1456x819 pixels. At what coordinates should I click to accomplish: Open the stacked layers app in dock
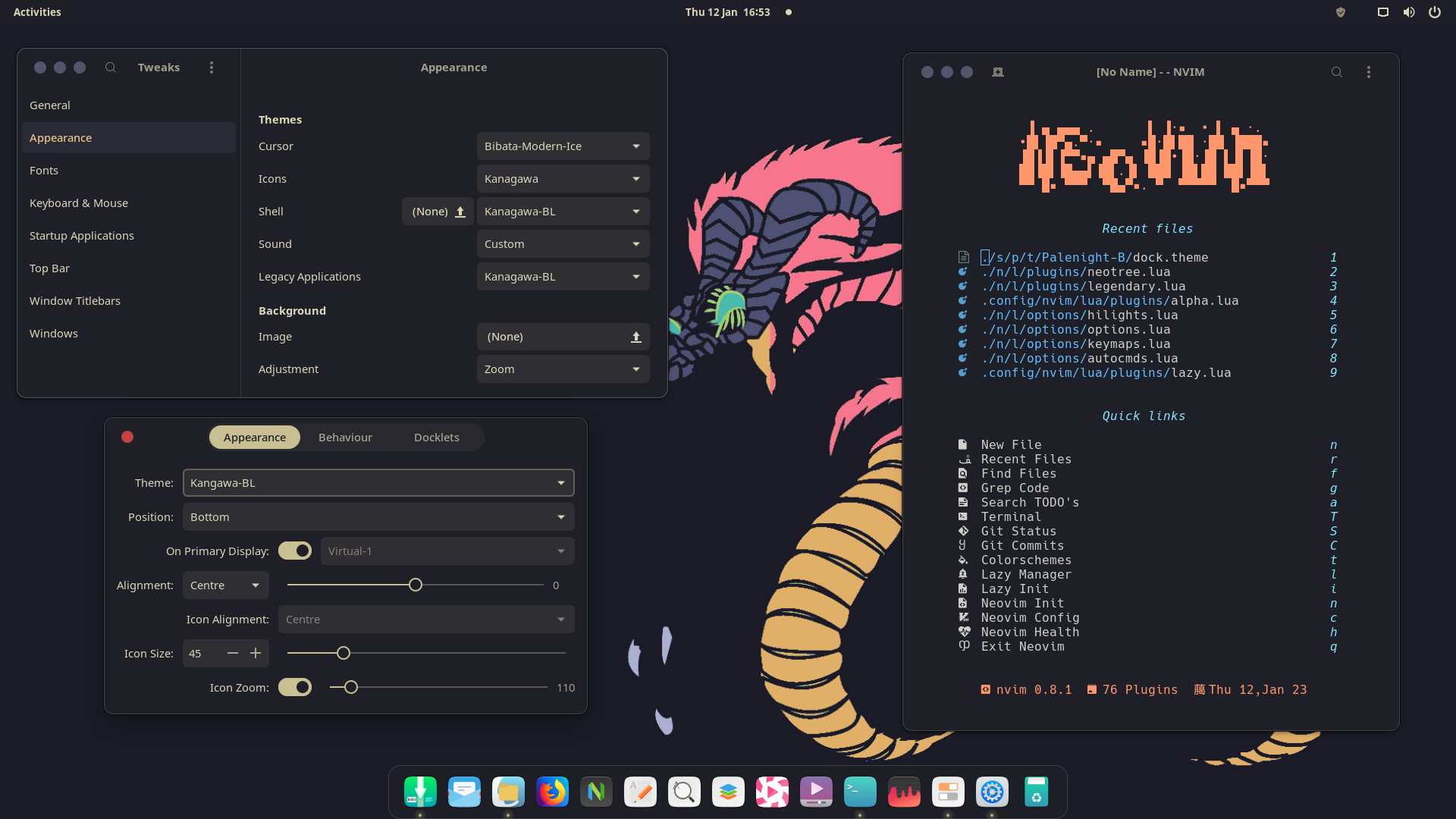click(728, 792)
